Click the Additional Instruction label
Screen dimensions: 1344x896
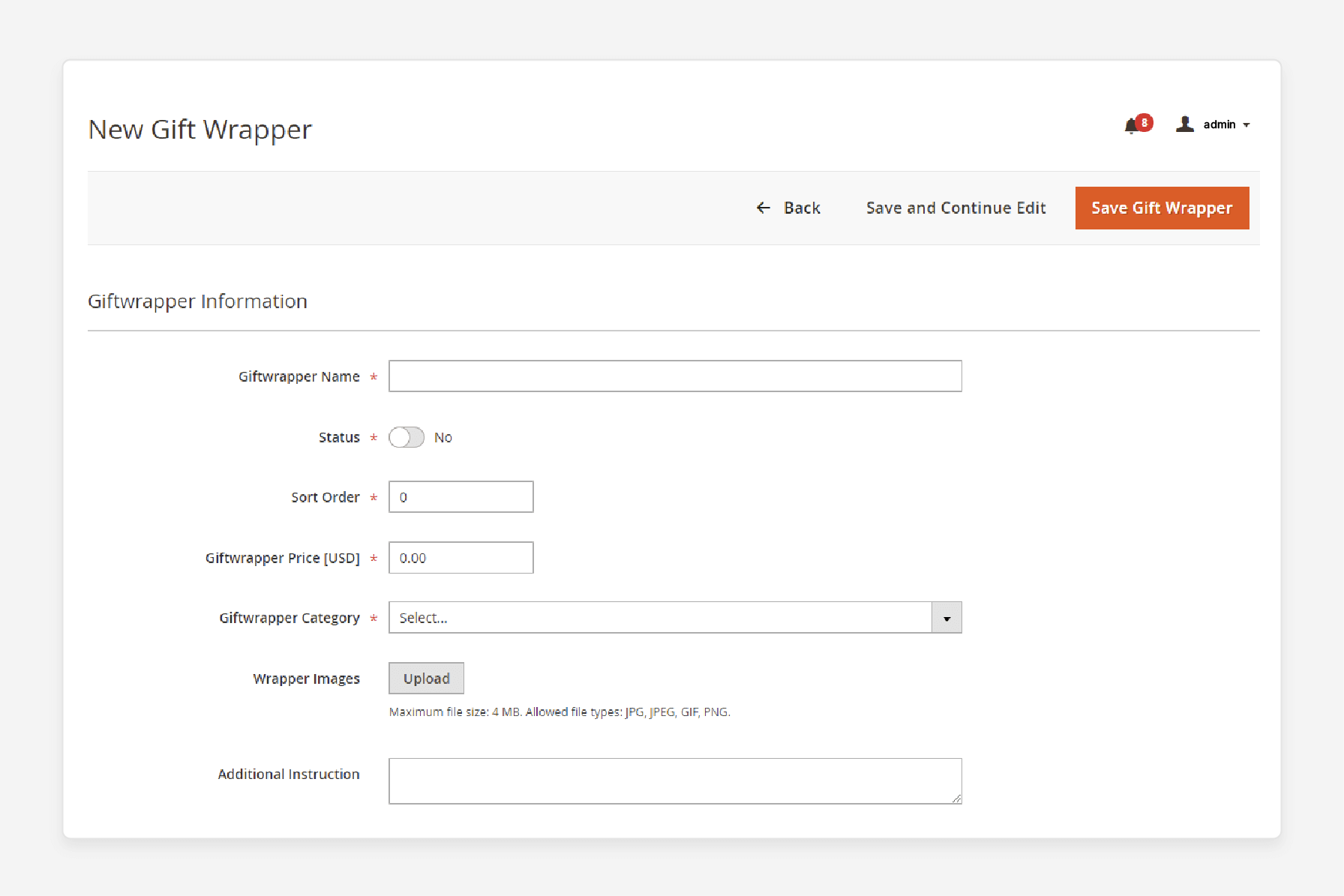coord(288,774)
